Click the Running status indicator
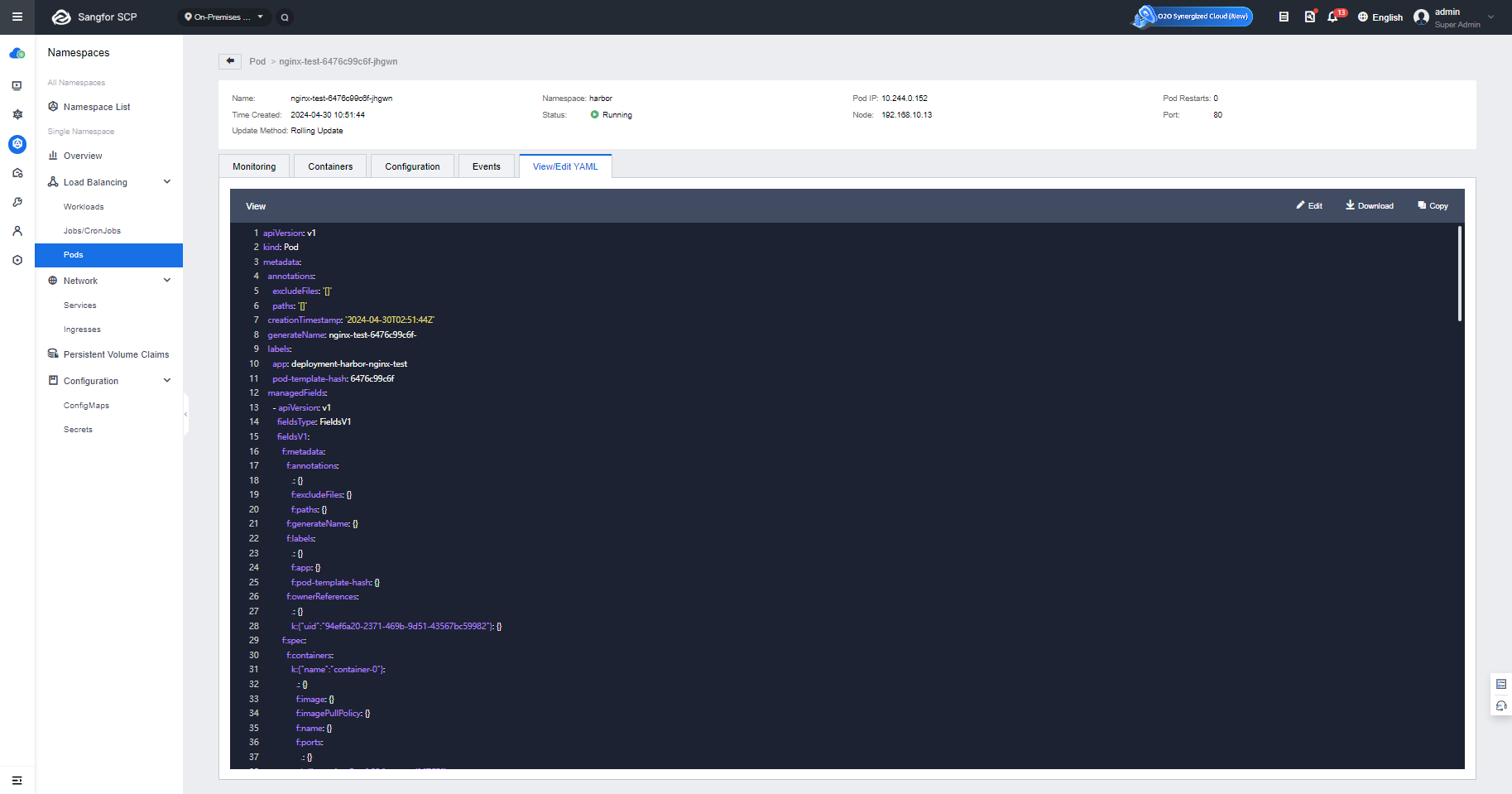1512x794 pixels. click(612, 115)
